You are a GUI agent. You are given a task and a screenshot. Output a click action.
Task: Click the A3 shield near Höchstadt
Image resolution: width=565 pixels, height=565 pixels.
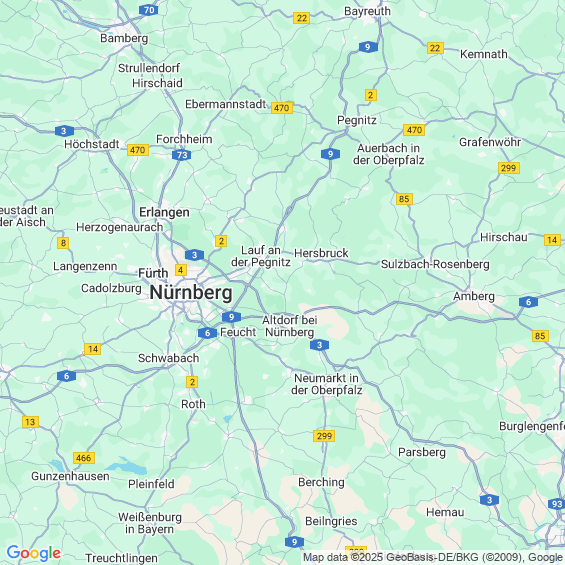[64, 131]
